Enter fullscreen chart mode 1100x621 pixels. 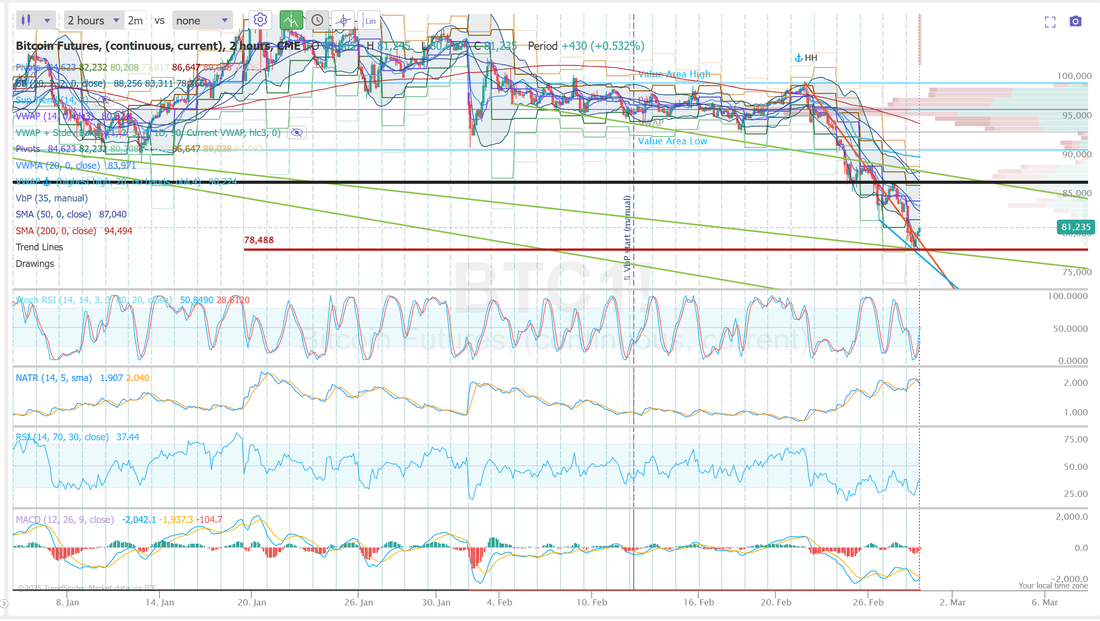point(1050,22)
